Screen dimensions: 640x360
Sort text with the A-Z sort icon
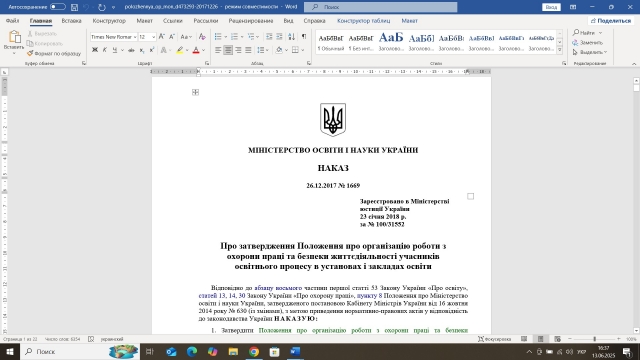tap(291, 37)
